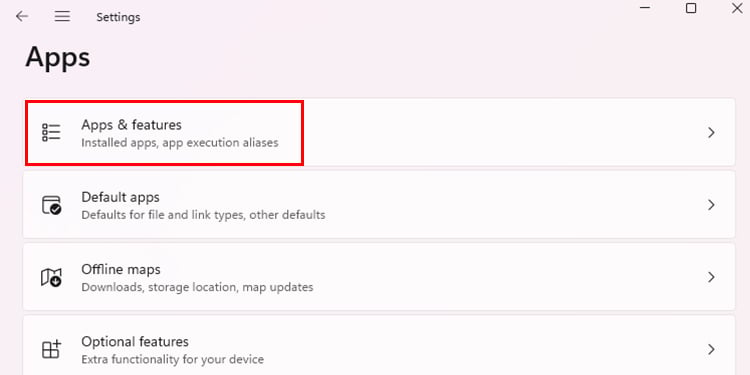Click "Downloads, storage location, map updates" text
Viewport: 750px width, 375px height.
click(x=197, y=287)
